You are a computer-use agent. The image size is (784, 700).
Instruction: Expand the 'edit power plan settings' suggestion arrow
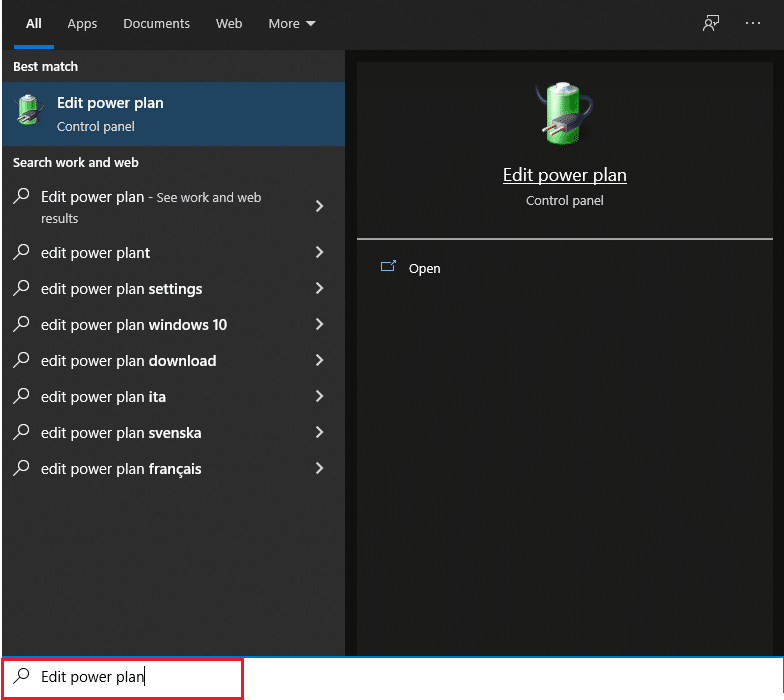319,289
